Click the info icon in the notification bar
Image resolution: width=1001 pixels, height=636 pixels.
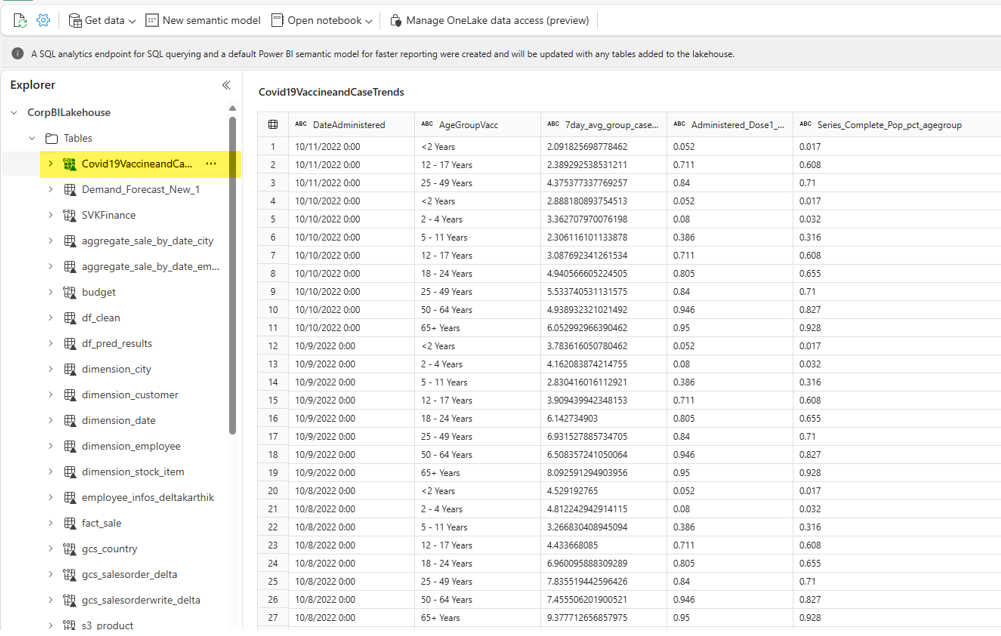18,54
